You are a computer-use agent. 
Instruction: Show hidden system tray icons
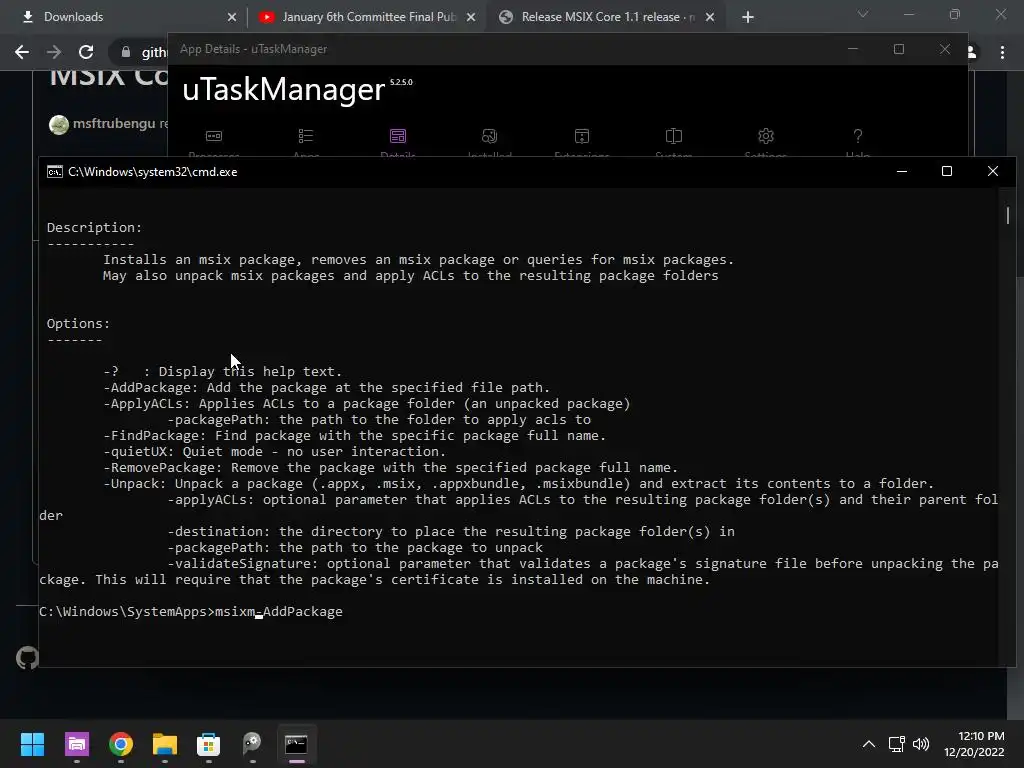click(x=869, y=744)
